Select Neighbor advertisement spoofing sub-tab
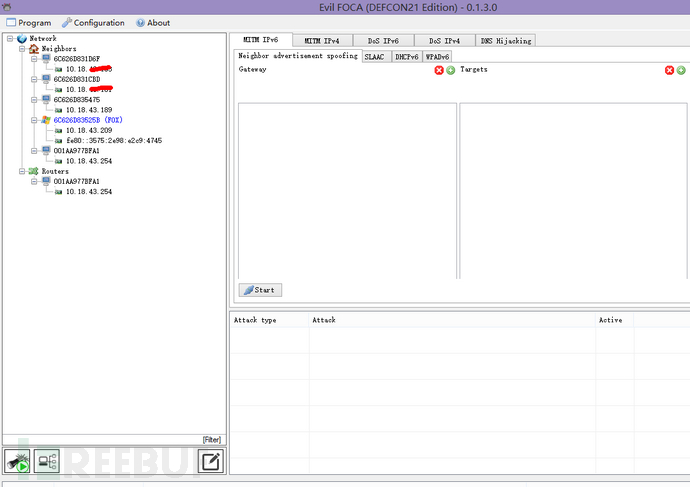 click(298, 55)
